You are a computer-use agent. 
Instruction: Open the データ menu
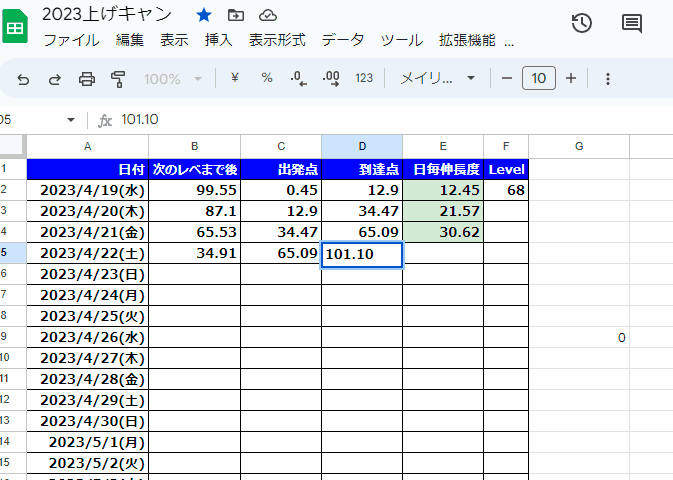pos(342,41)
